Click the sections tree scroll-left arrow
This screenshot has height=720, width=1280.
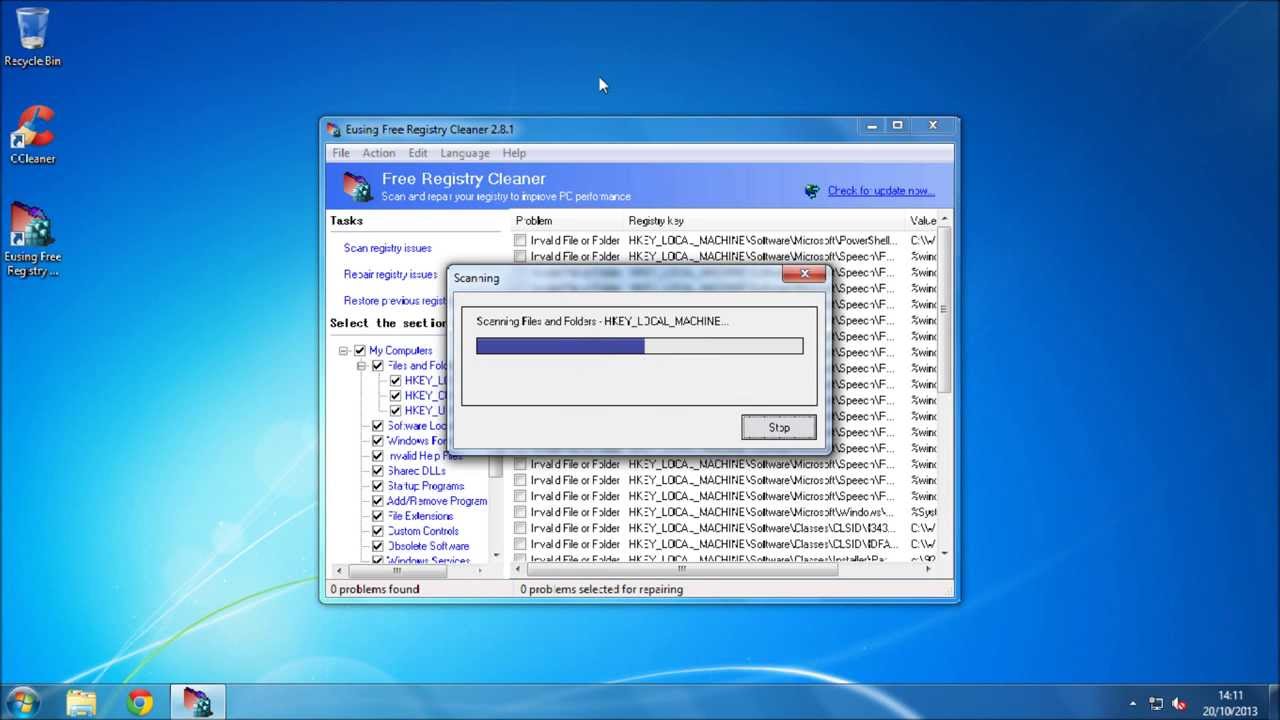point(338,570)
